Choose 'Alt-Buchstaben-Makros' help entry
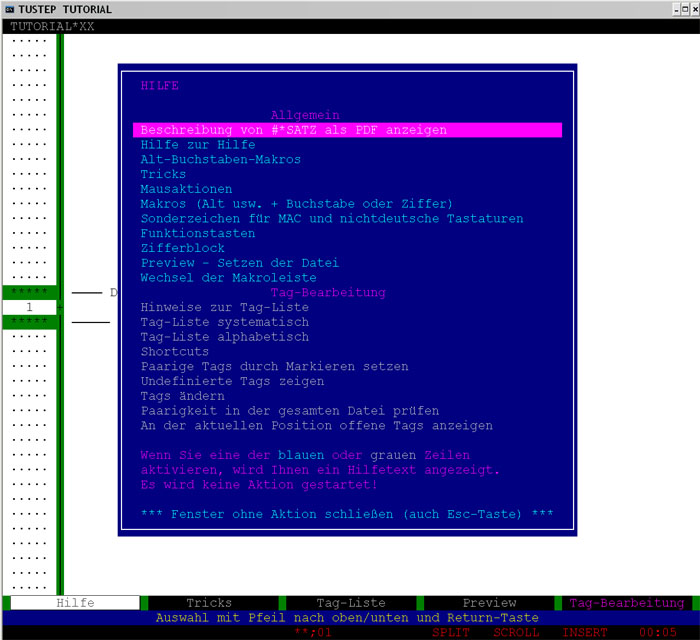700x640 pixels. tap(220, 159)
